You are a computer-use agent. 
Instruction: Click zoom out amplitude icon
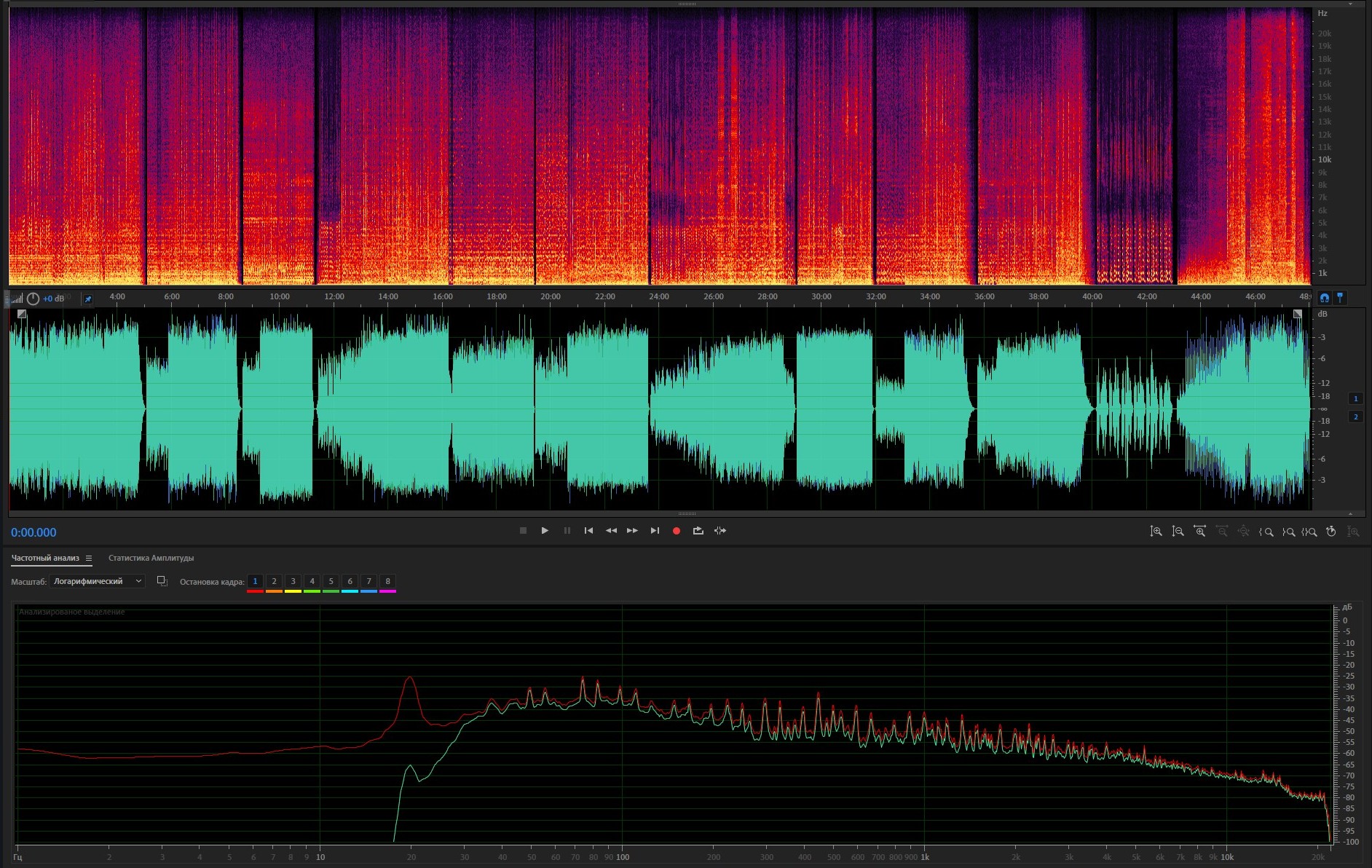pyautogui.click(x=1178, y=532)
